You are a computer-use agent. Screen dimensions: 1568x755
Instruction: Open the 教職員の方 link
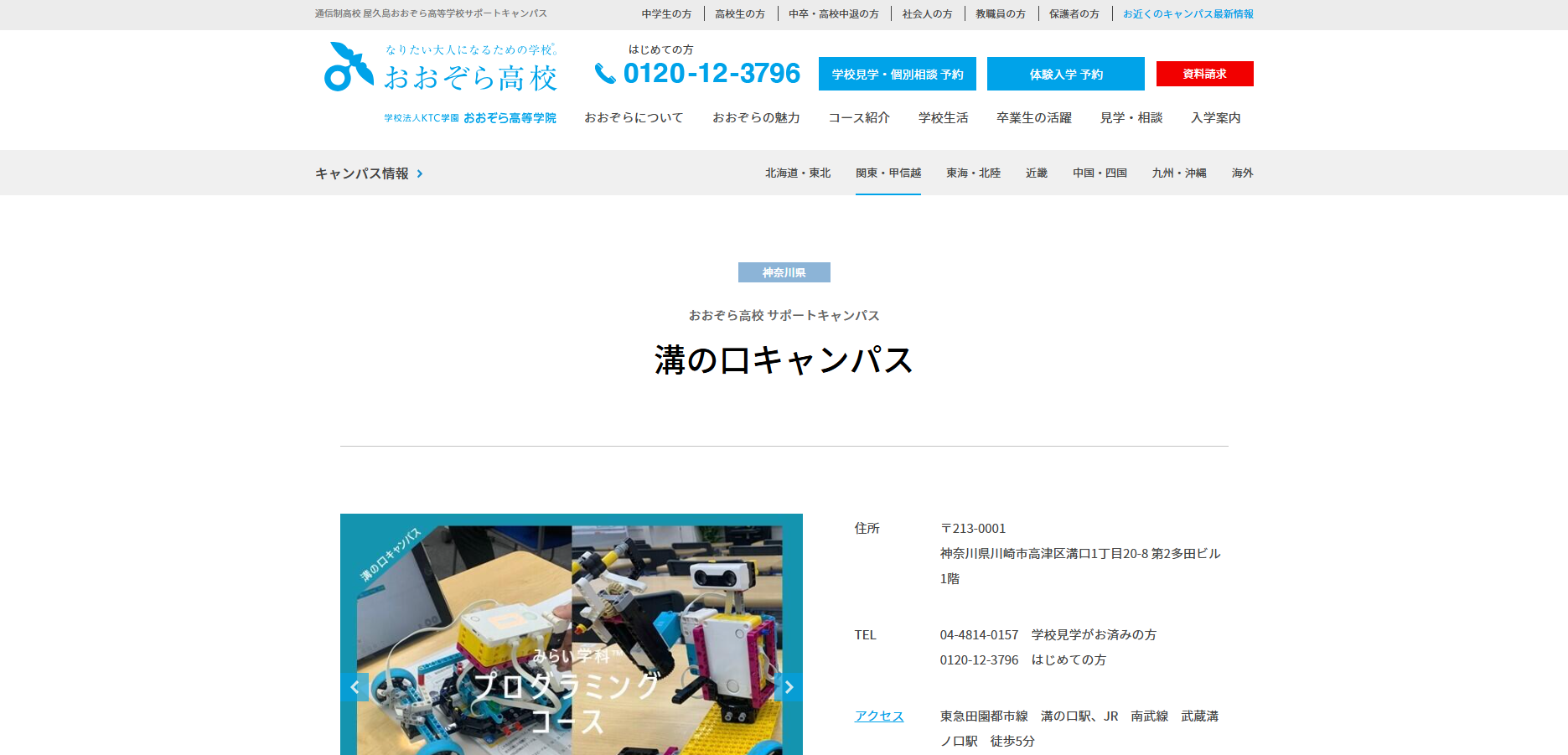click(1001, 13)
